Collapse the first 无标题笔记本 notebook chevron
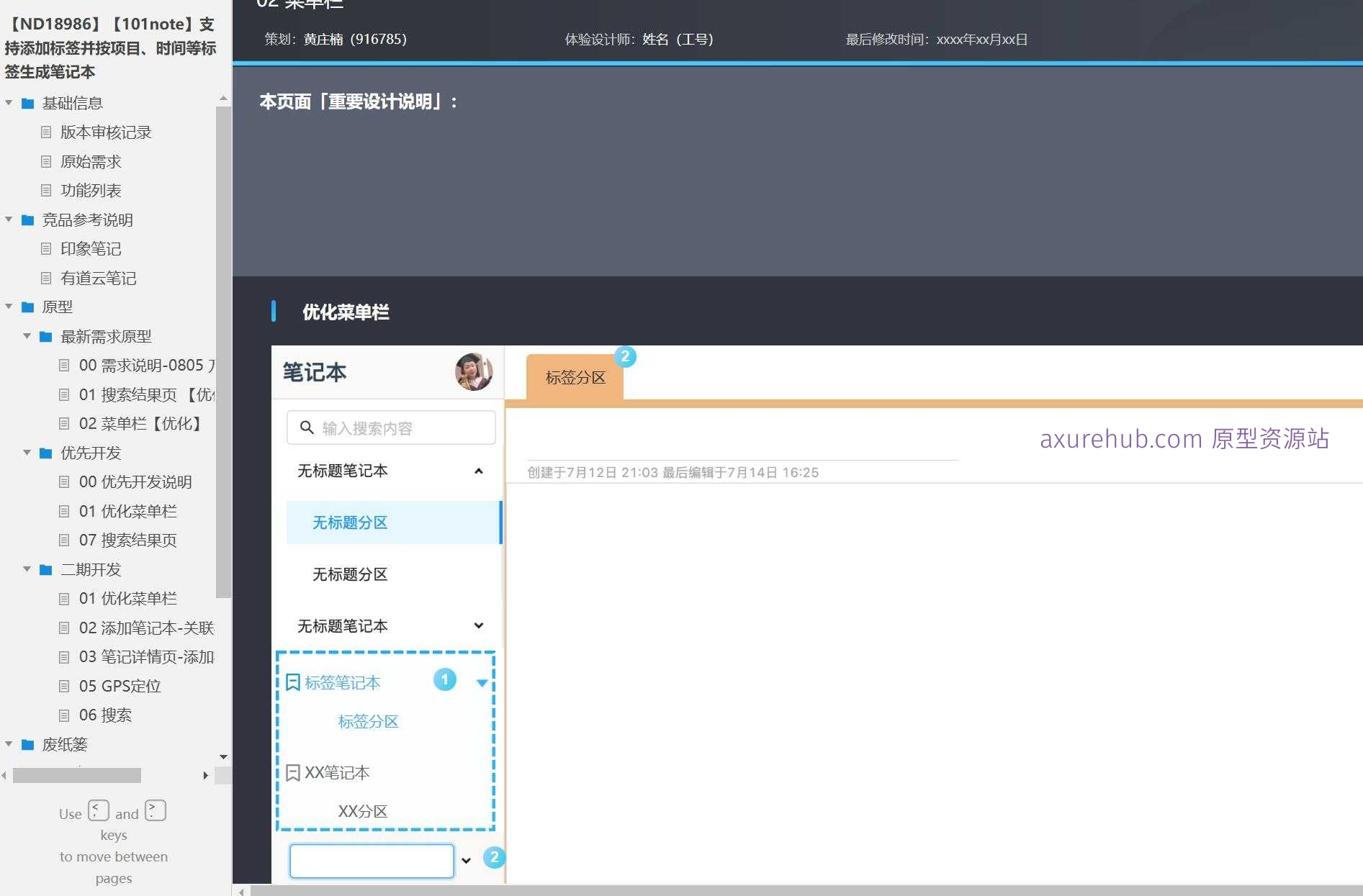The width and height of the screenshot is (1363, 896). click(x=479, y=471)
